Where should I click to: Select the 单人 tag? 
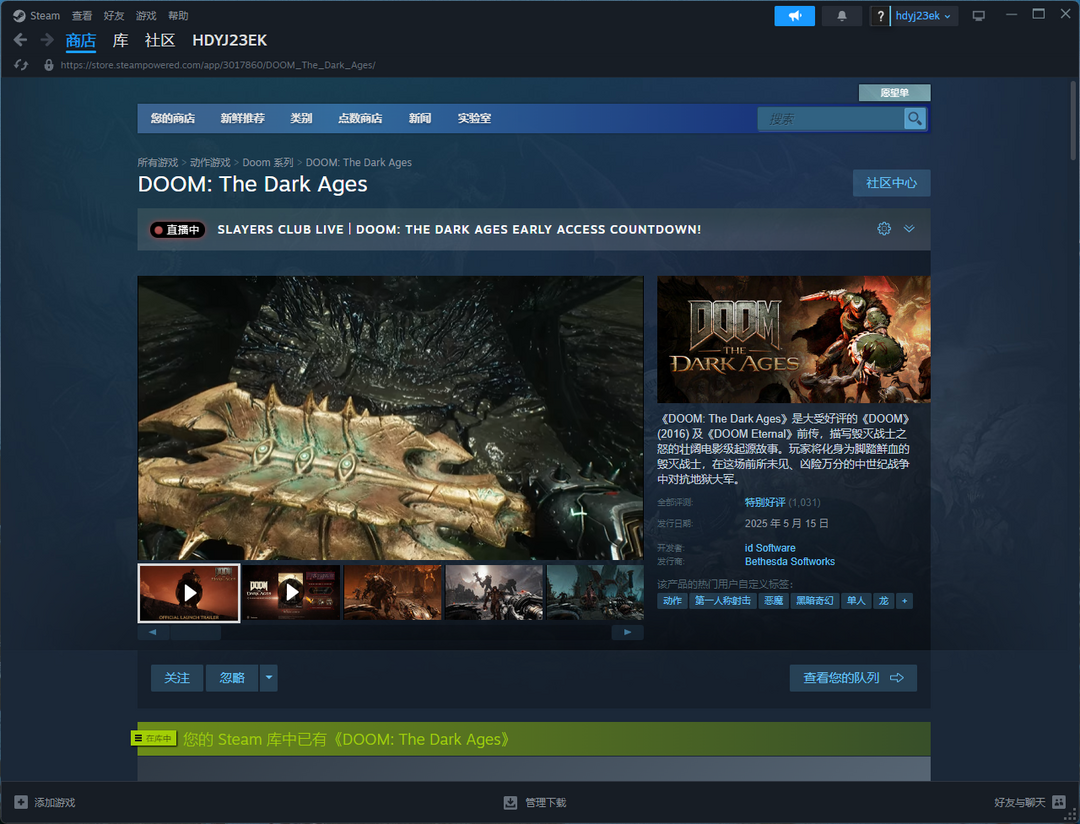(856, 601)
